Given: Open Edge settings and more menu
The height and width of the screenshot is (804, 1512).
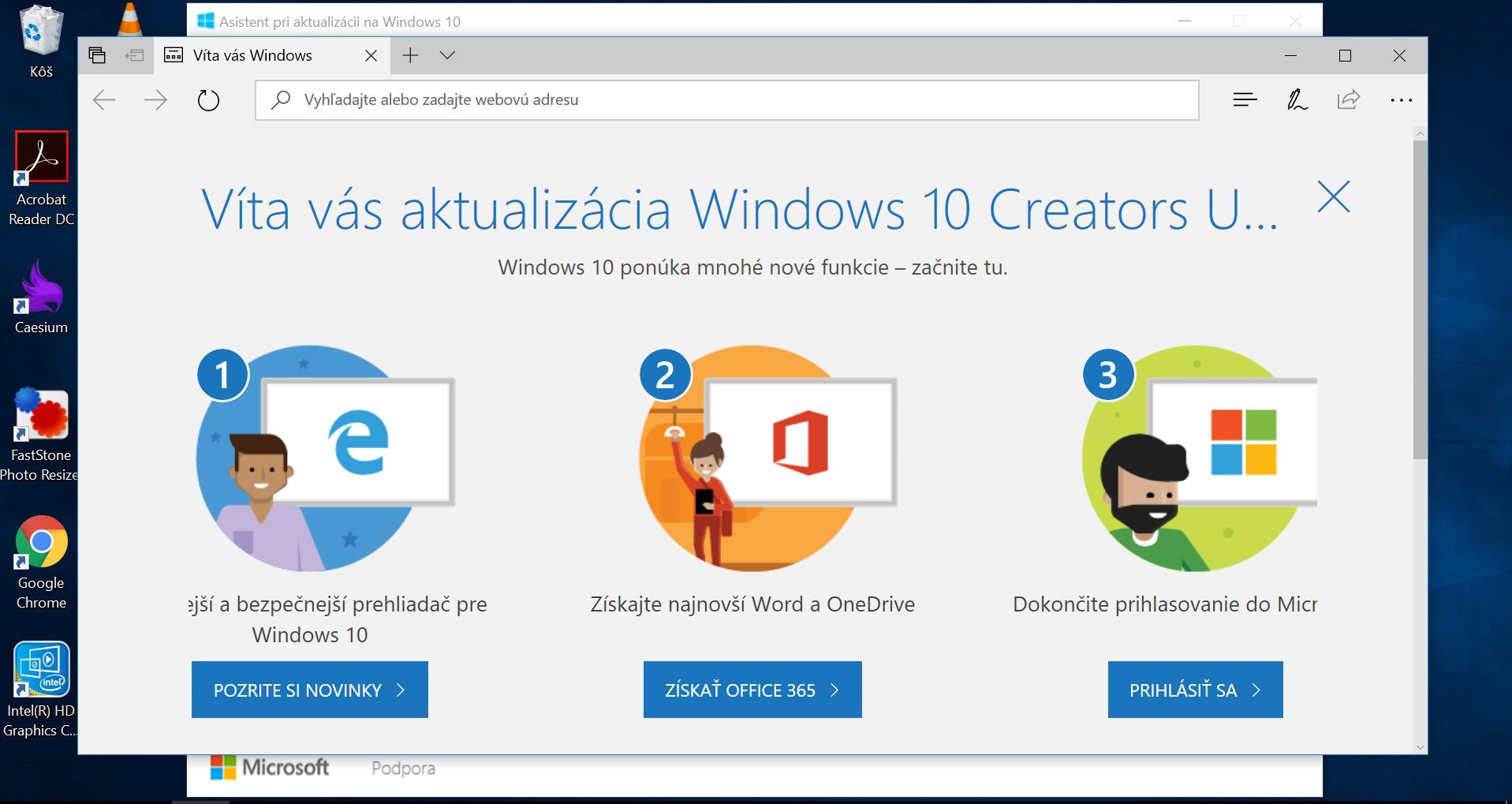Looking at the screenshot, I should pos(1402,100).
